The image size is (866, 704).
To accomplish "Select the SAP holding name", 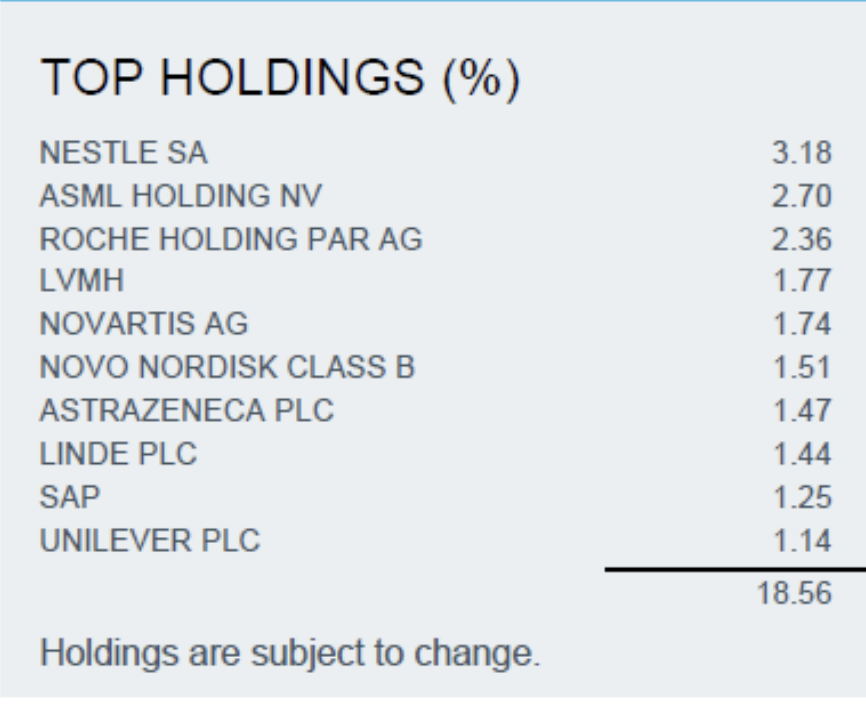I will tap(70, 497).
